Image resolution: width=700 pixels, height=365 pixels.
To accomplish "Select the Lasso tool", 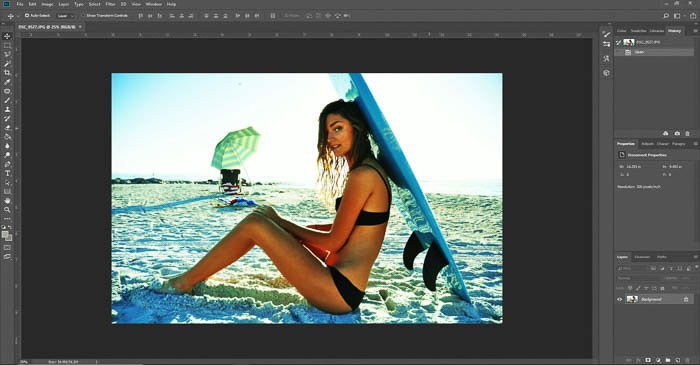I will pyautogui.click(x=7, y=54).
